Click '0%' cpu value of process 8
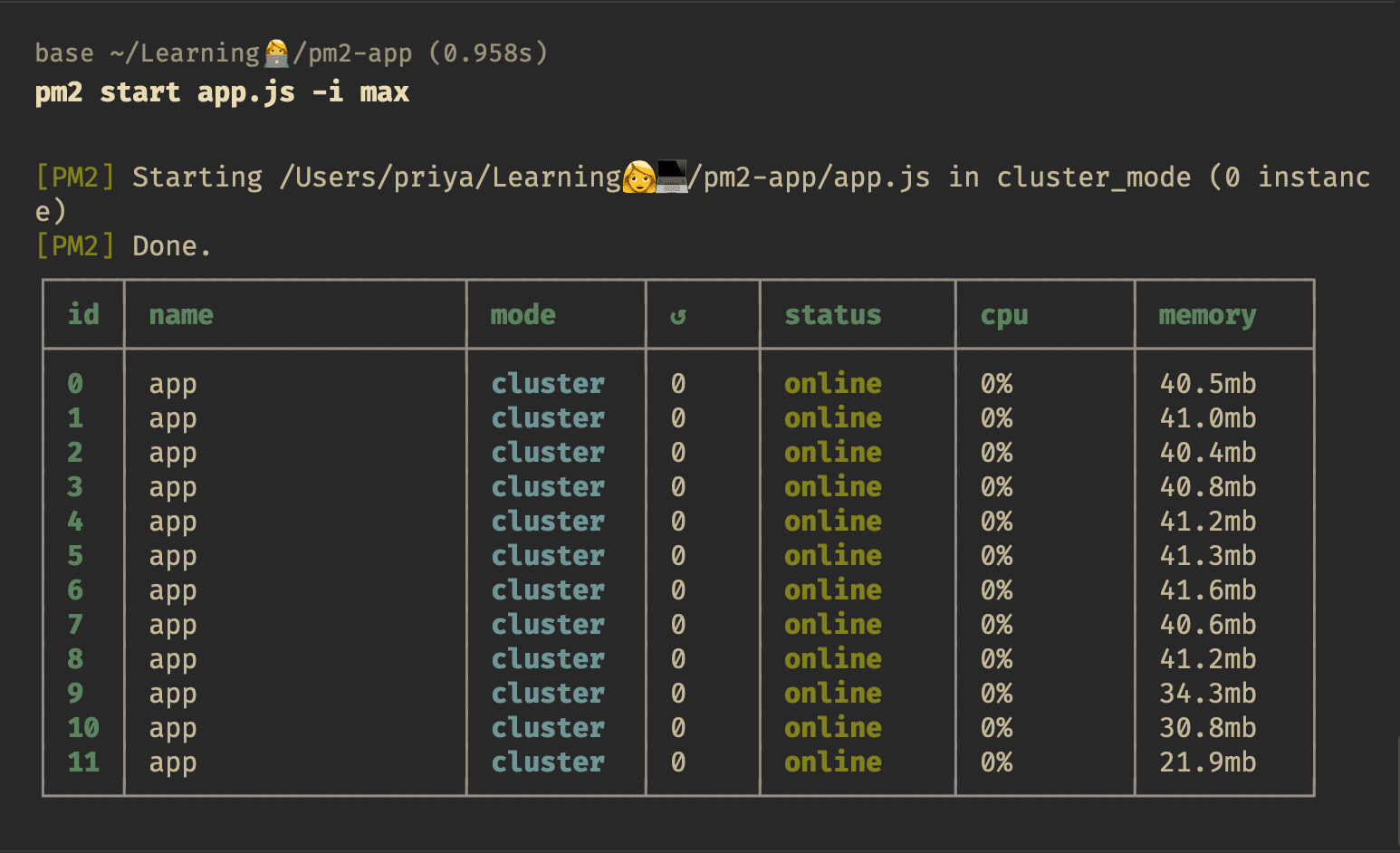 (997, 659)
